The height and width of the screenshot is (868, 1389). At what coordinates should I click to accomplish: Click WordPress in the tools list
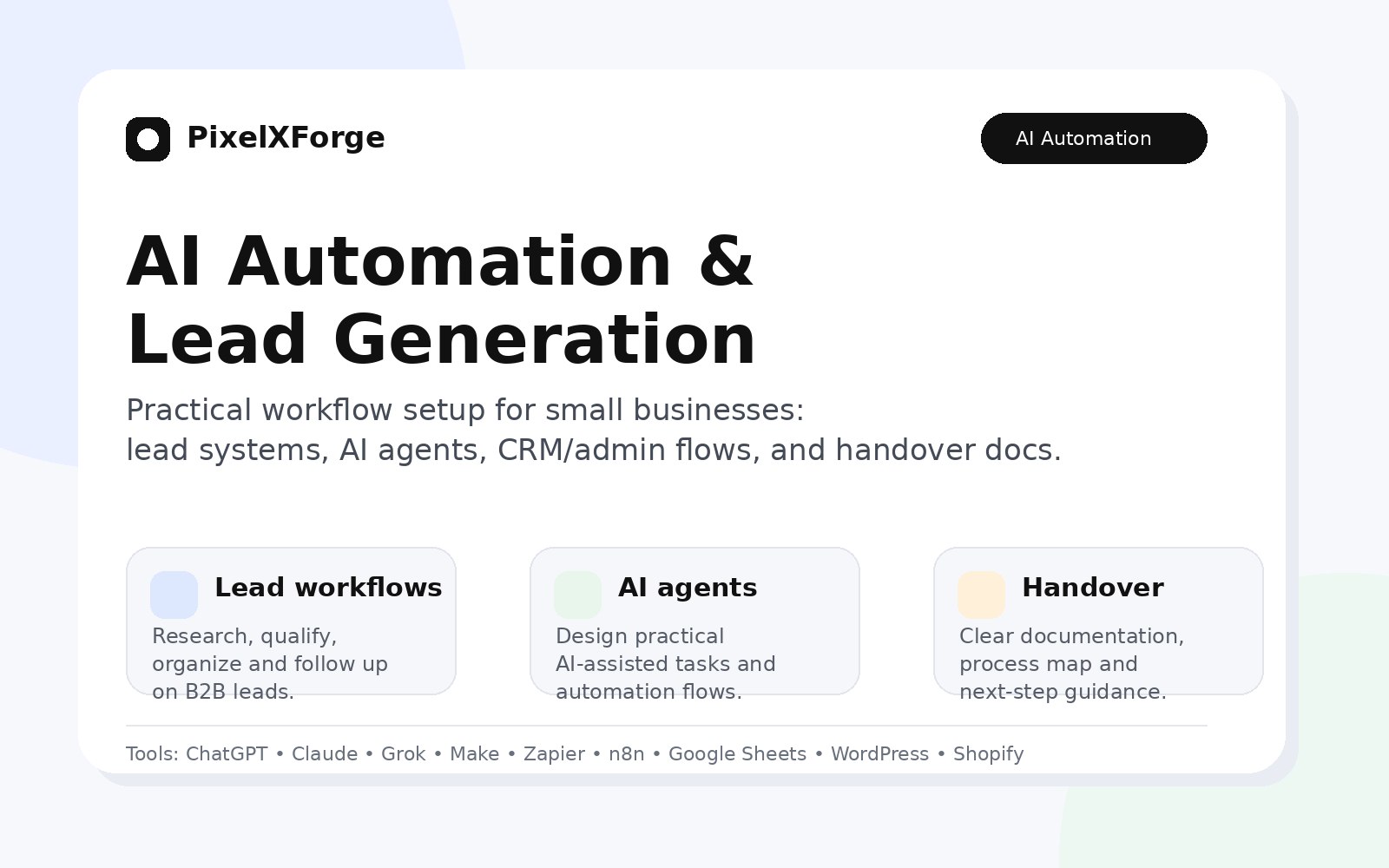click(x=879, y=753)
